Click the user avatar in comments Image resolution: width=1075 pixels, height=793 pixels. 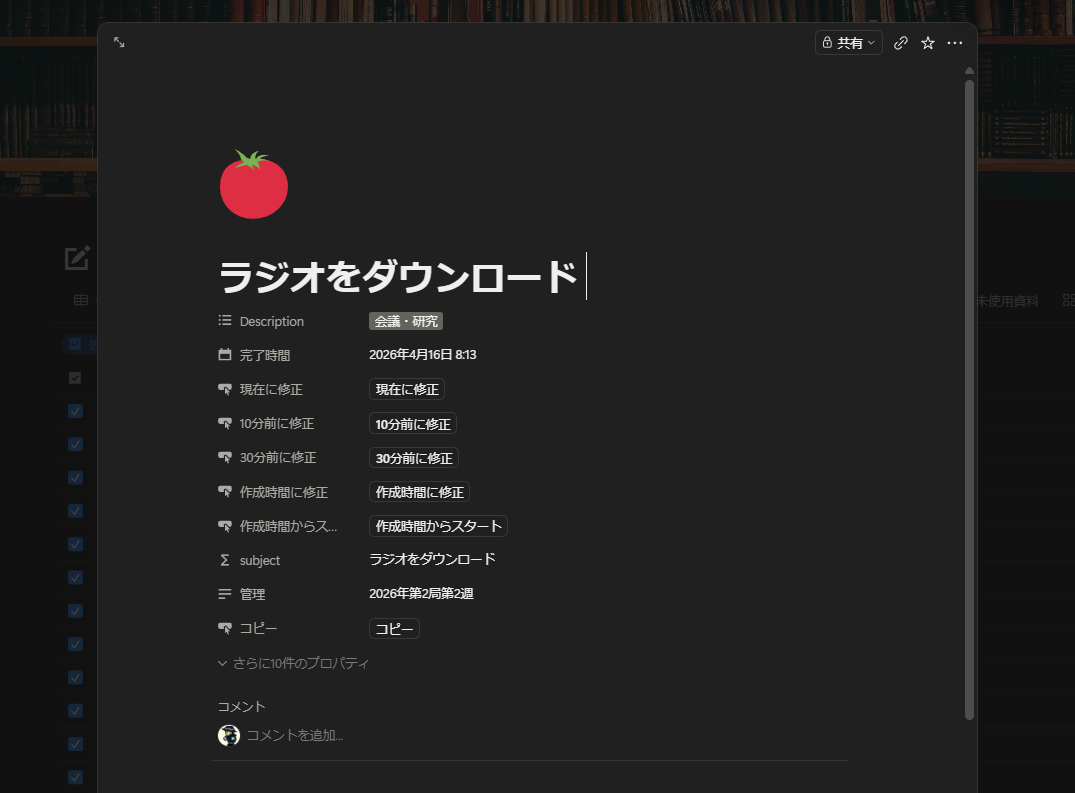(x=229, y=735)
